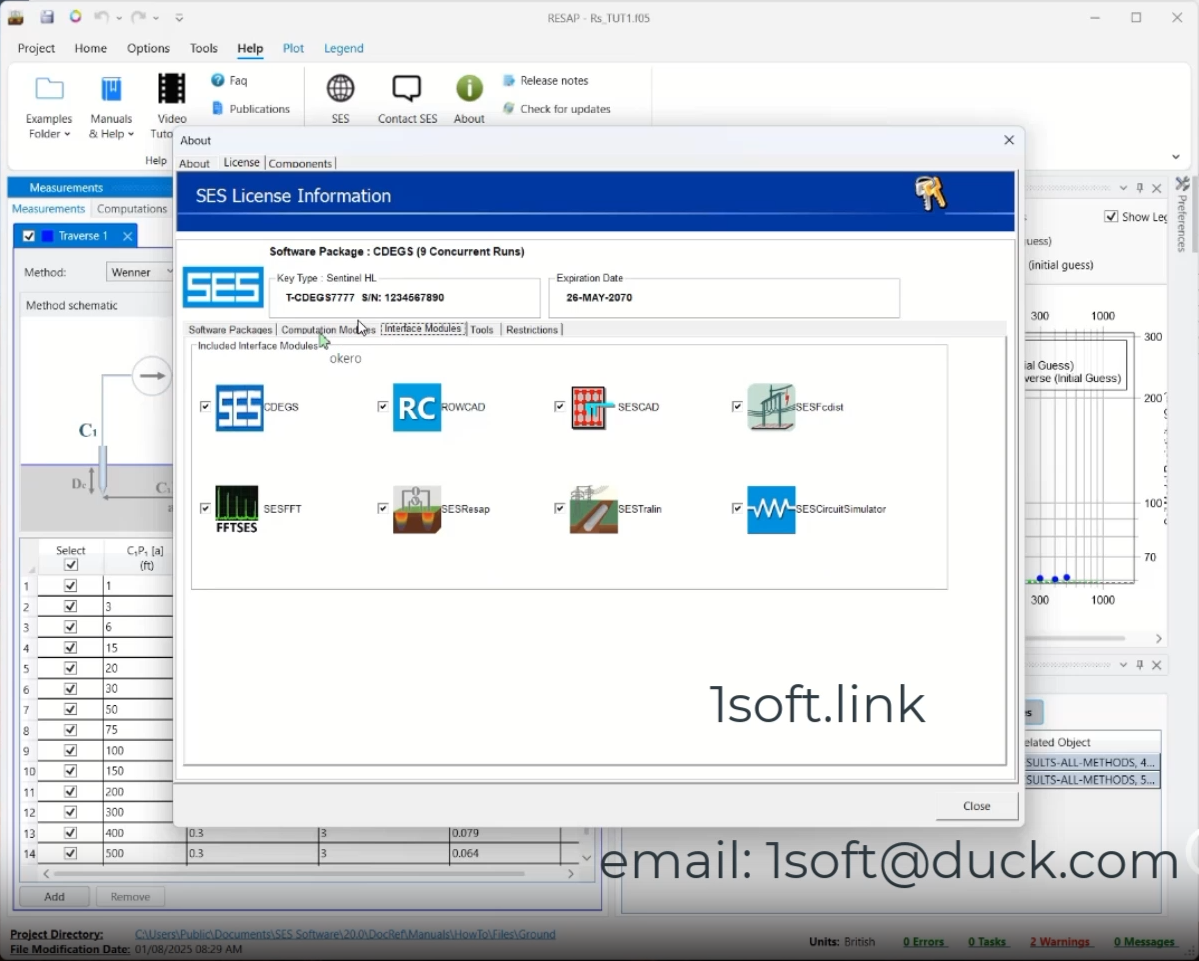Open the lower right panel options dropdown

[x=1123, y=665]
